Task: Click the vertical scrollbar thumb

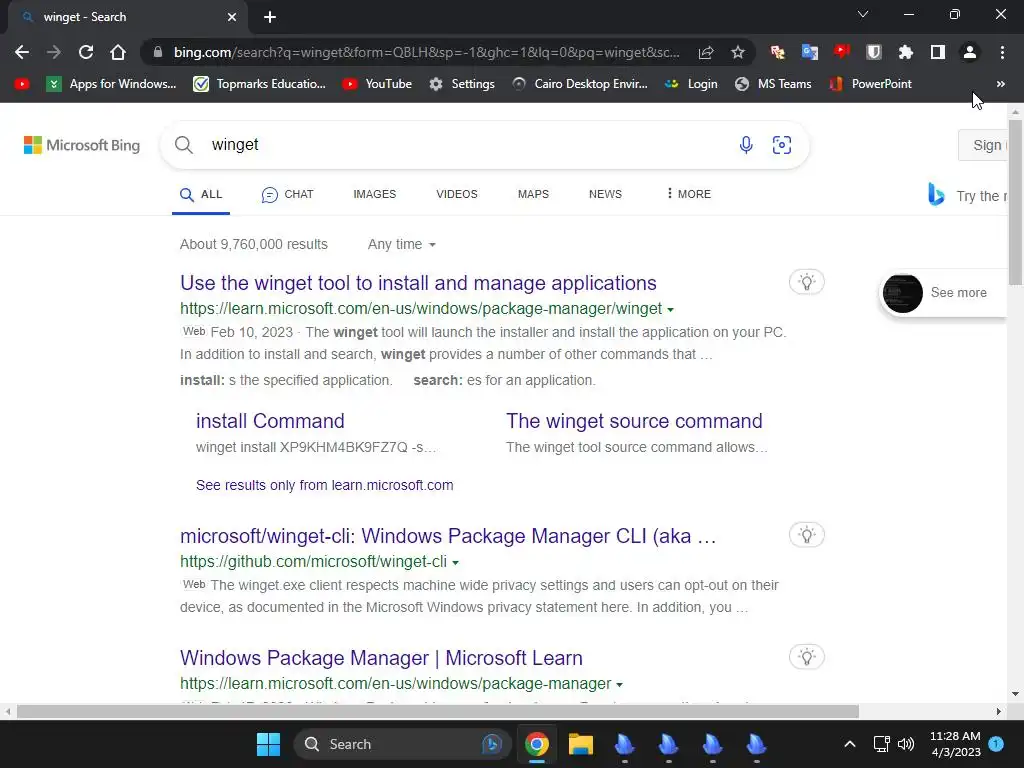Action: click(1015, 203)
